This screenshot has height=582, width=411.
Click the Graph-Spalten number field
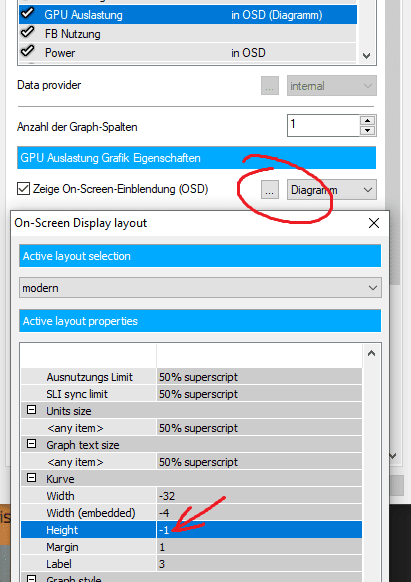coord(323,125)
